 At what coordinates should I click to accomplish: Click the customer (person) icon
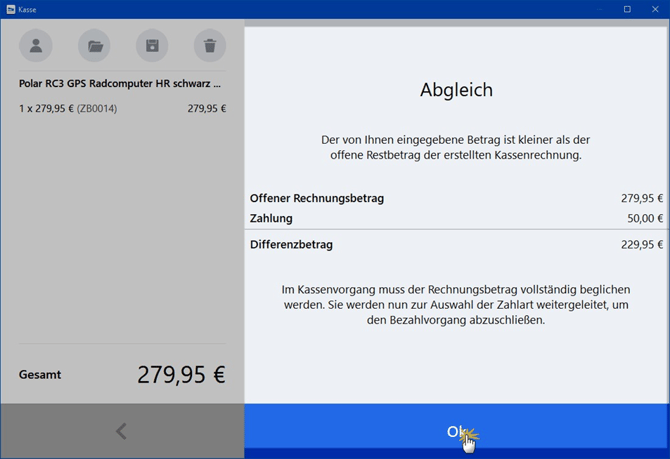click(x=36, y=46)
